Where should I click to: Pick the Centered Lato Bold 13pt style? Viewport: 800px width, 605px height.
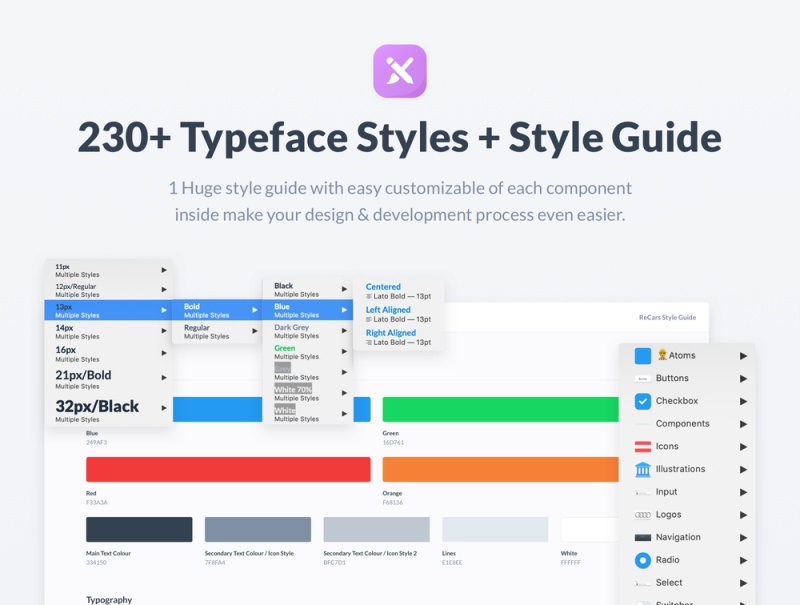pyautogui.click(x=398, y=291)
